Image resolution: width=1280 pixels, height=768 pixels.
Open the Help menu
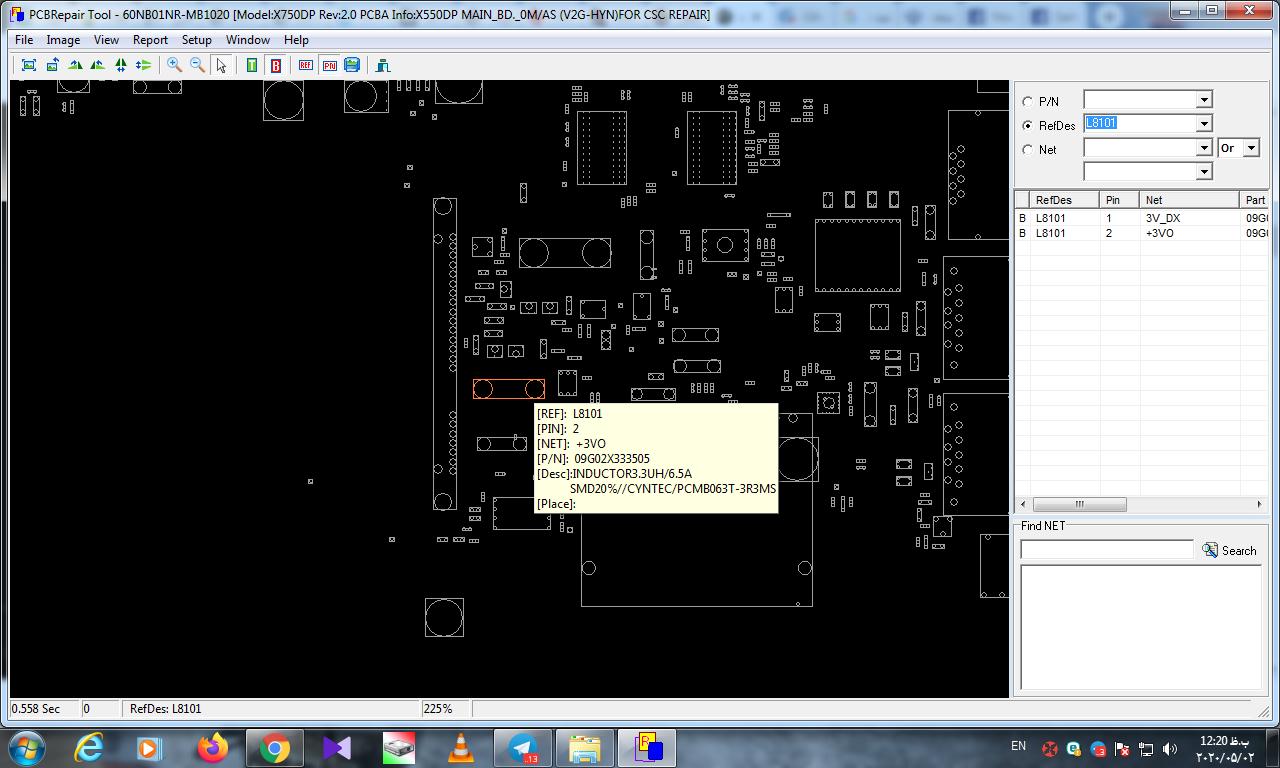coord(296,40)
